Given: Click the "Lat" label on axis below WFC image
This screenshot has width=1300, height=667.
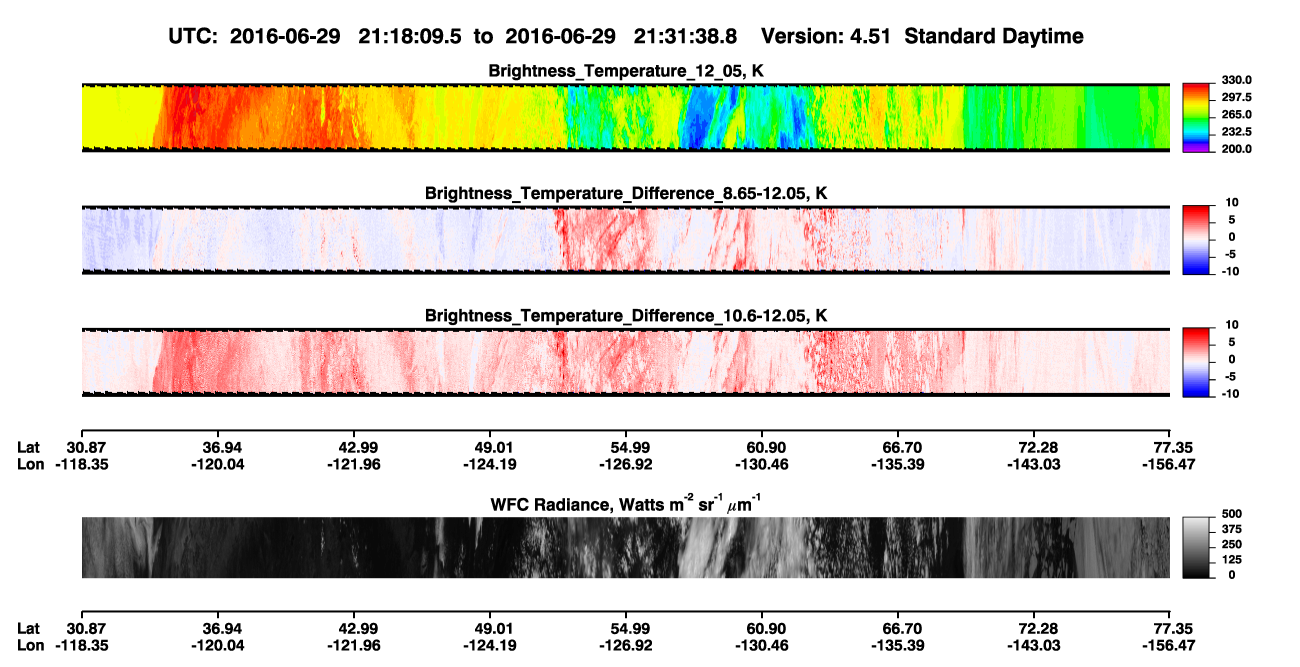Looking at the screenshot, I should 28,628.
